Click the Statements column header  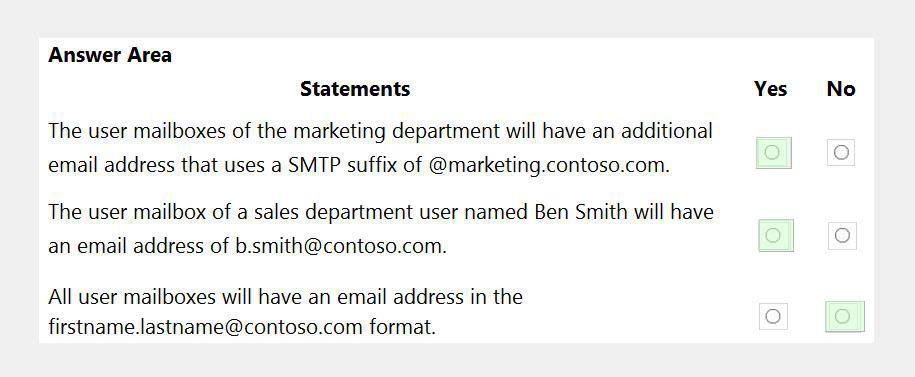355,89
